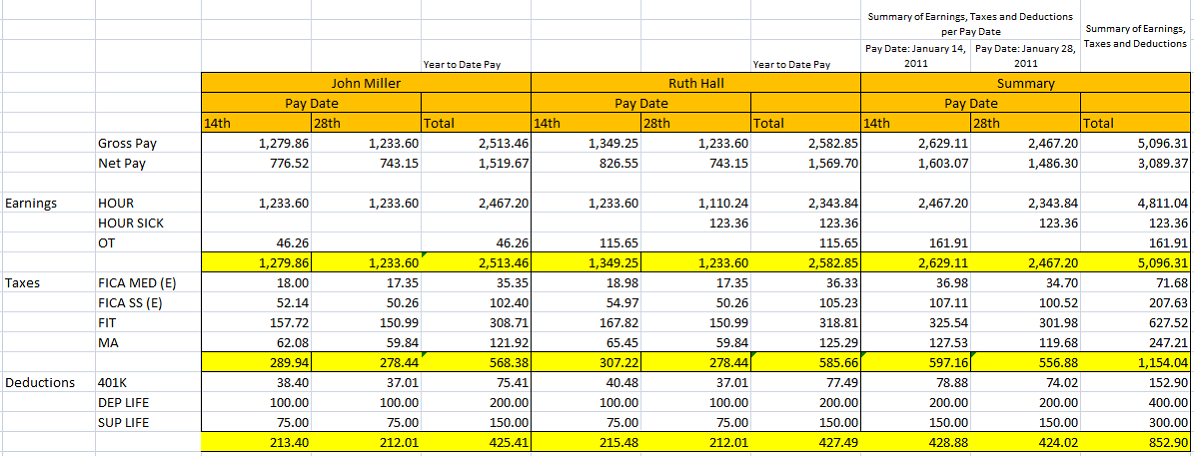Select the net pay total 1,519.67
Image resolution: width=1195 pixels, height=457 pixels.
click(x=476, y=163)
